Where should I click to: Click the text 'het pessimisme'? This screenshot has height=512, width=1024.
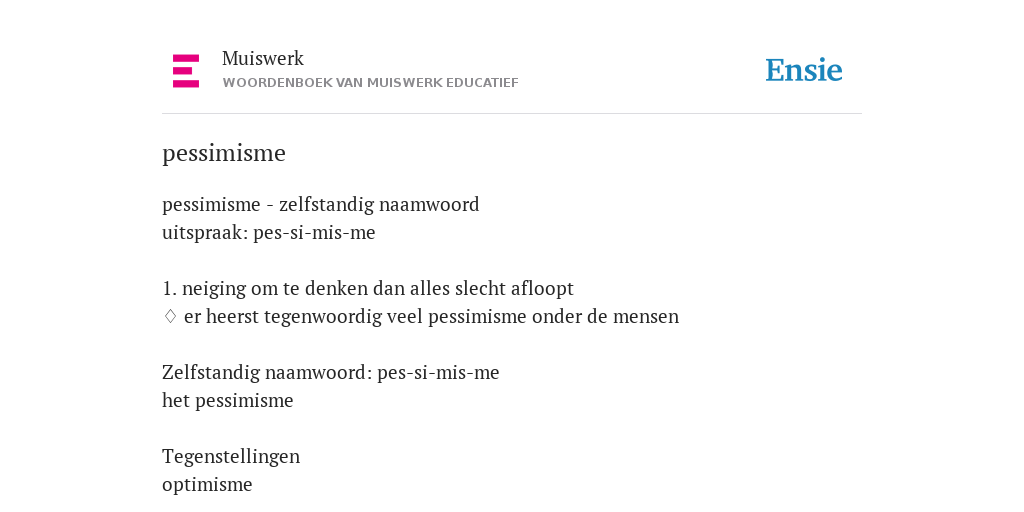(x=227, y=400)
